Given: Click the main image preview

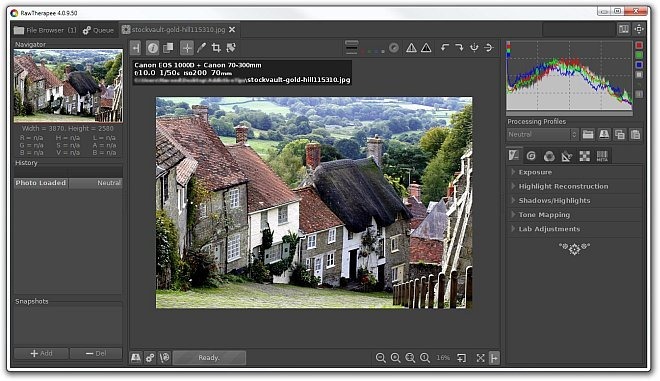Looking at the screenshot, I should coord(314,202).
